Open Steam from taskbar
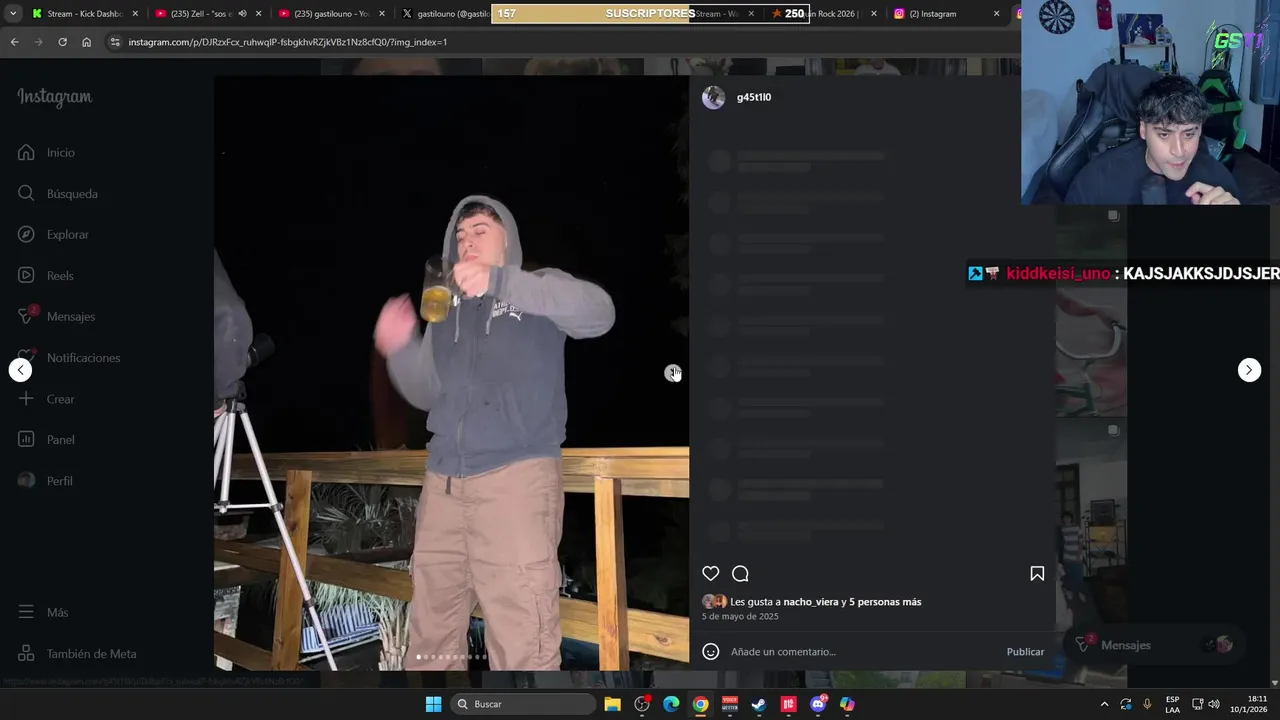The image size is (1280, 720). [x=759, y=704]
